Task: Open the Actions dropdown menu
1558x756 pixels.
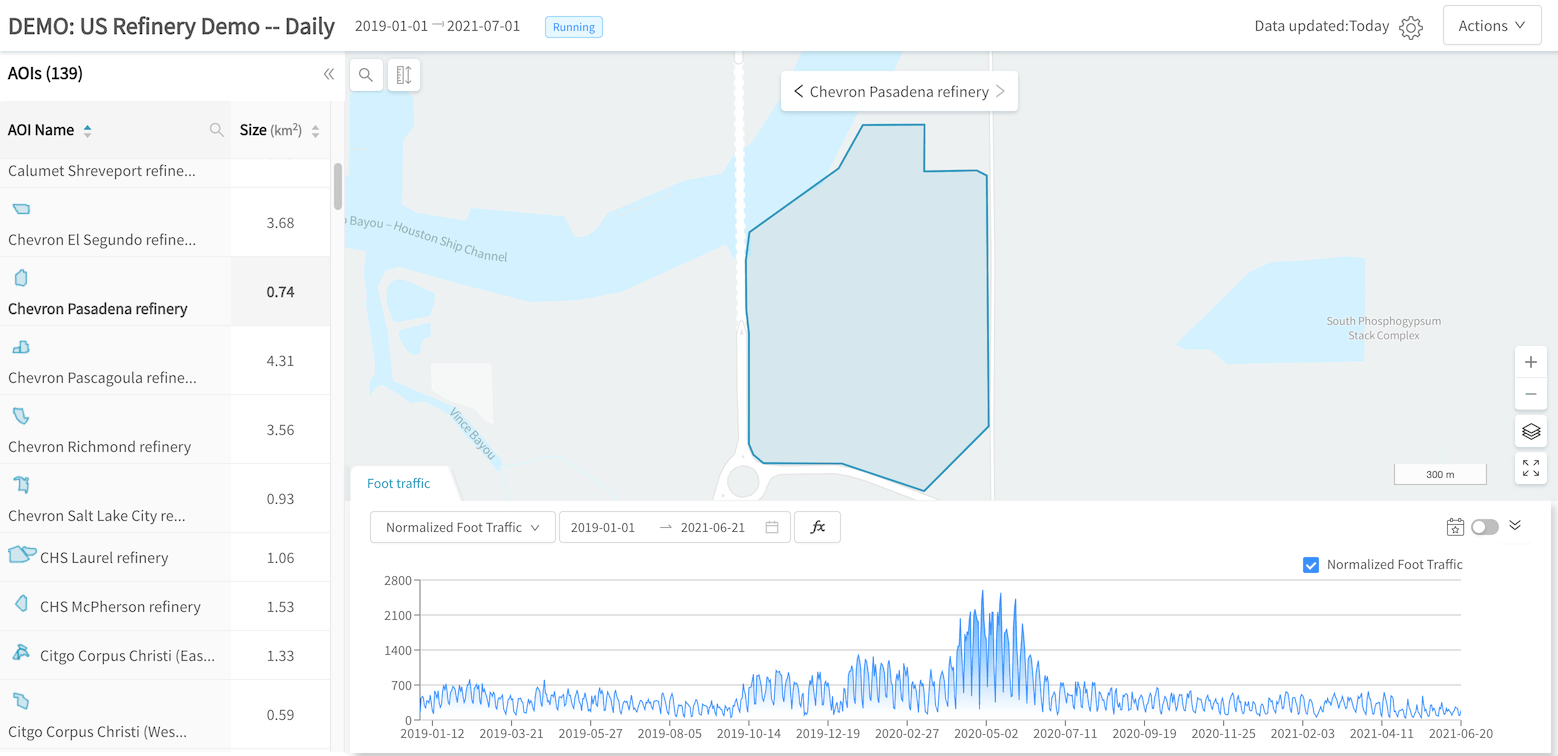Action: 1491,26
